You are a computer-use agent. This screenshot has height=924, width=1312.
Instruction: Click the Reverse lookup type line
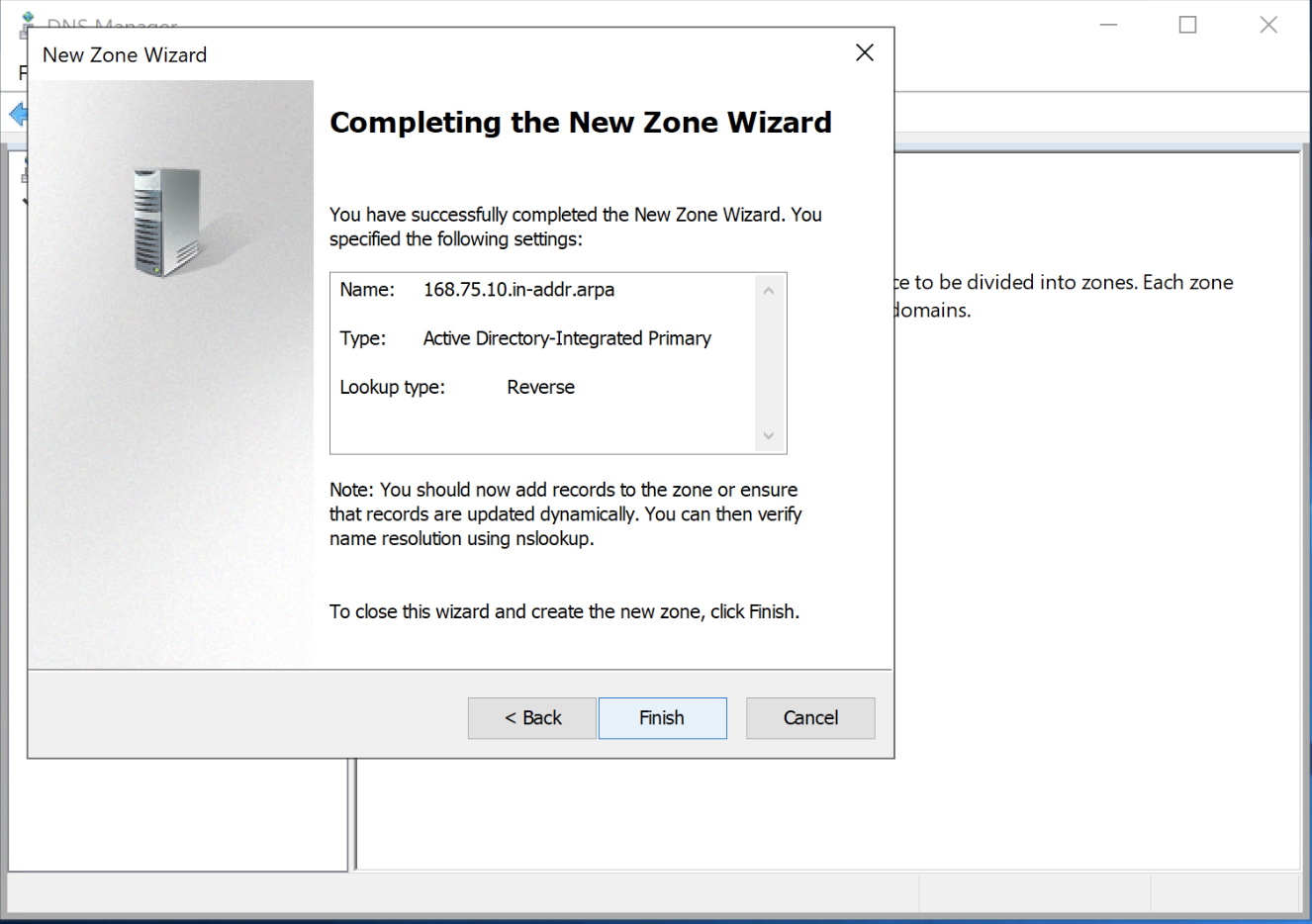click(540, 387)
